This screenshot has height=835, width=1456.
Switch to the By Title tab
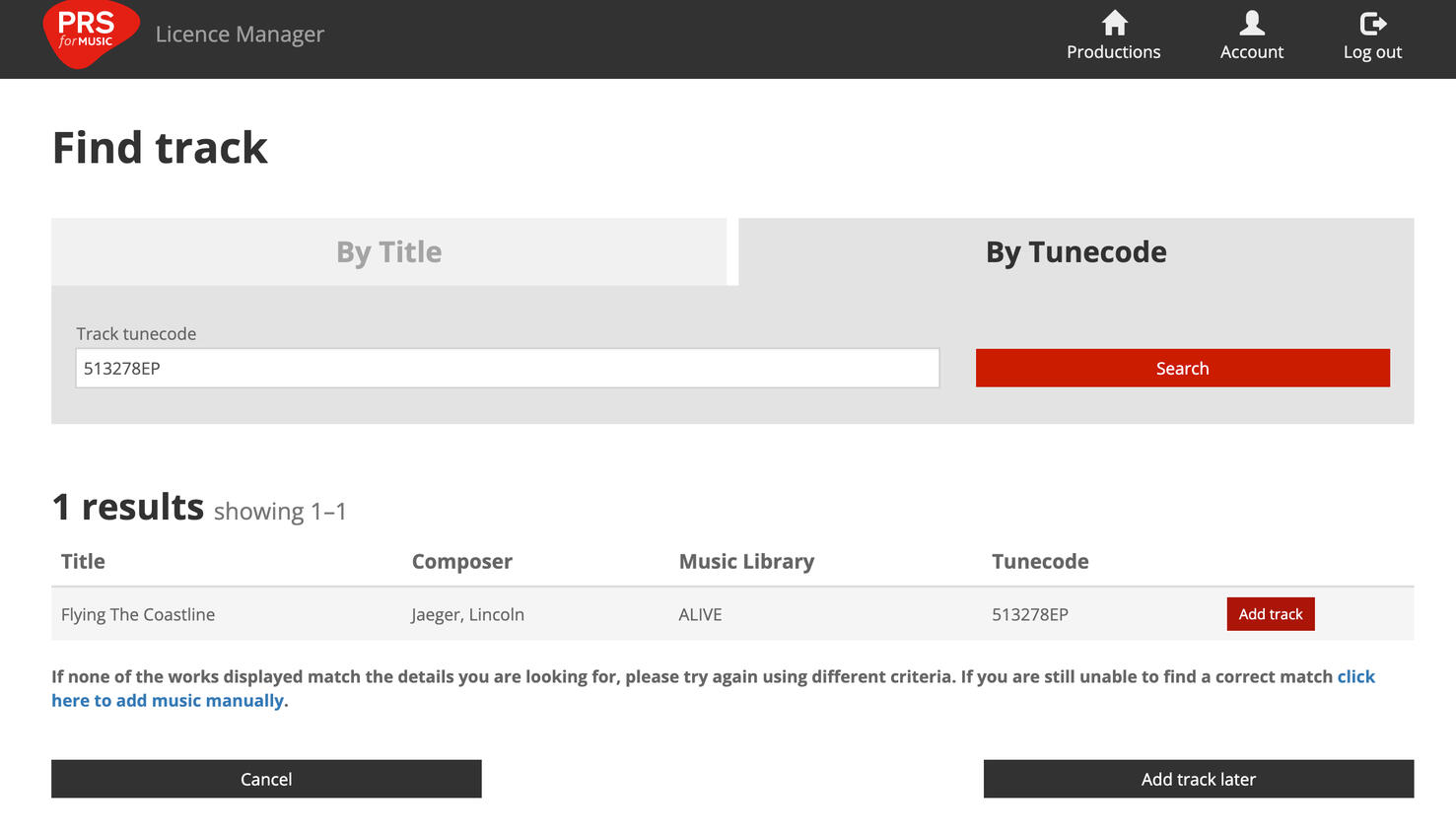point(388,252)
